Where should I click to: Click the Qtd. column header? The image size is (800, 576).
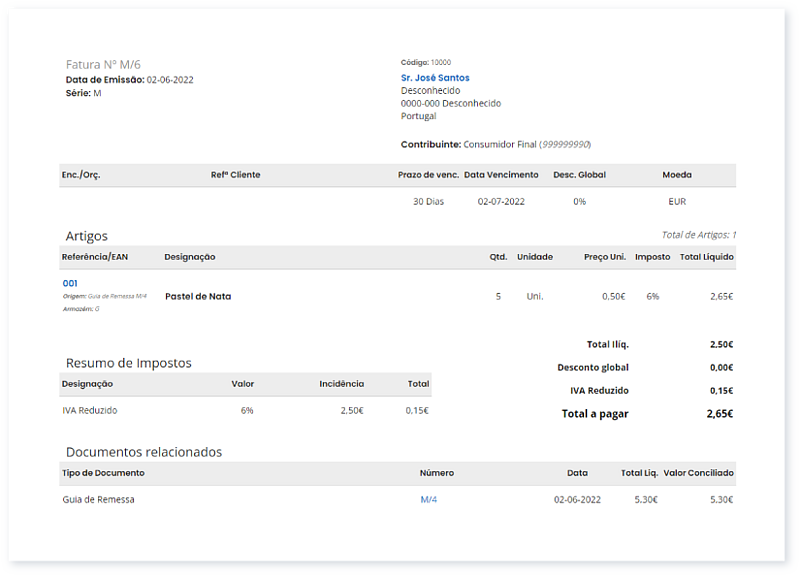point(498,257)
